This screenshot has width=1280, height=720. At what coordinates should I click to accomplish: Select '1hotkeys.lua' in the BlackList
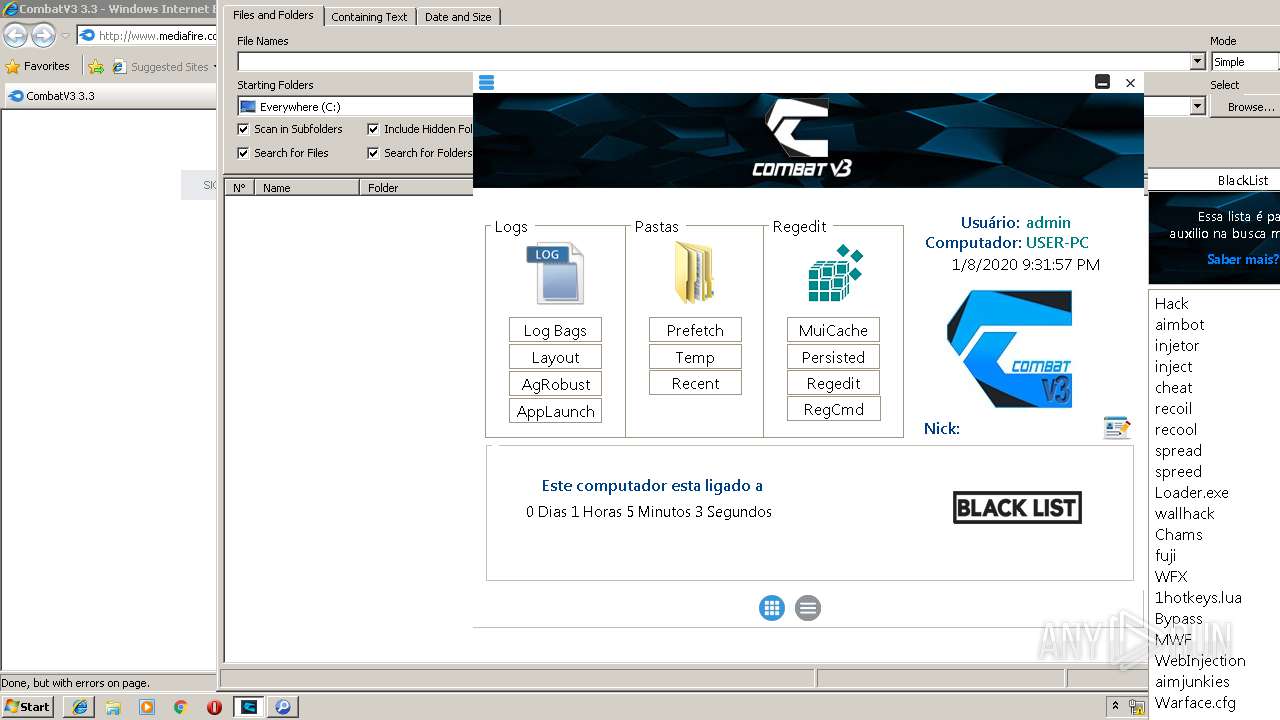(x=1198, y=598)
